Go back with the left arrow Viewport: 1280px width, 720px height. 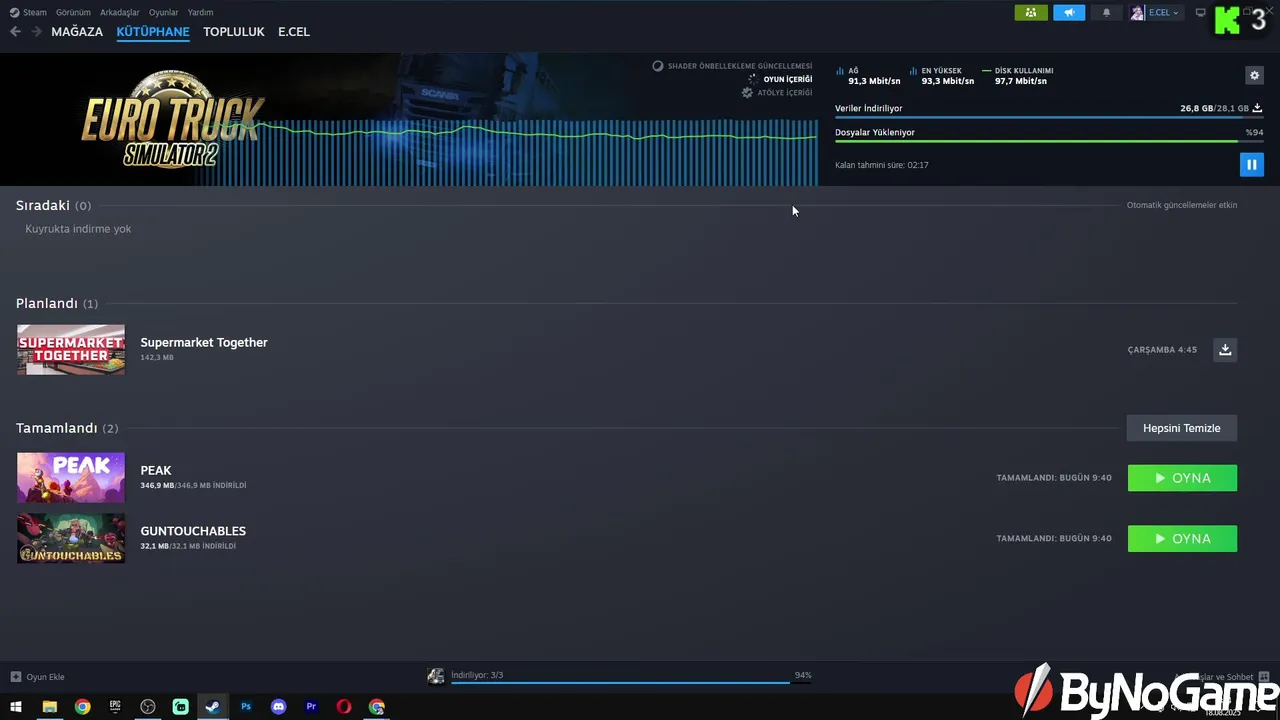click(x=15, y=32)
